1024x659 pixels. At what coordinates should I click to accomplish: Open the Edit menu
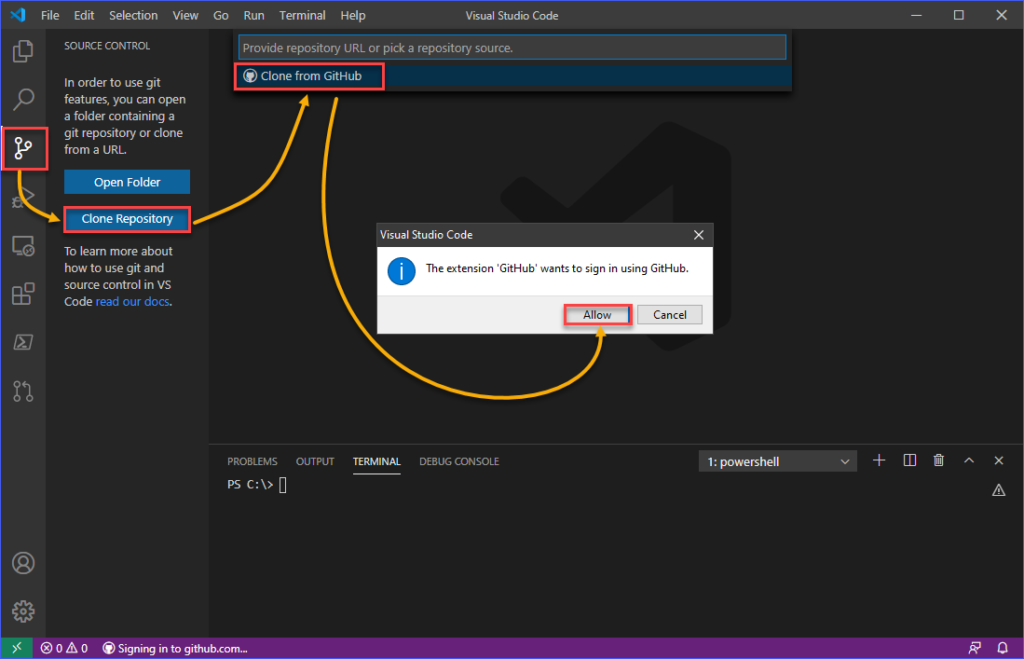(x=84, y=15)
